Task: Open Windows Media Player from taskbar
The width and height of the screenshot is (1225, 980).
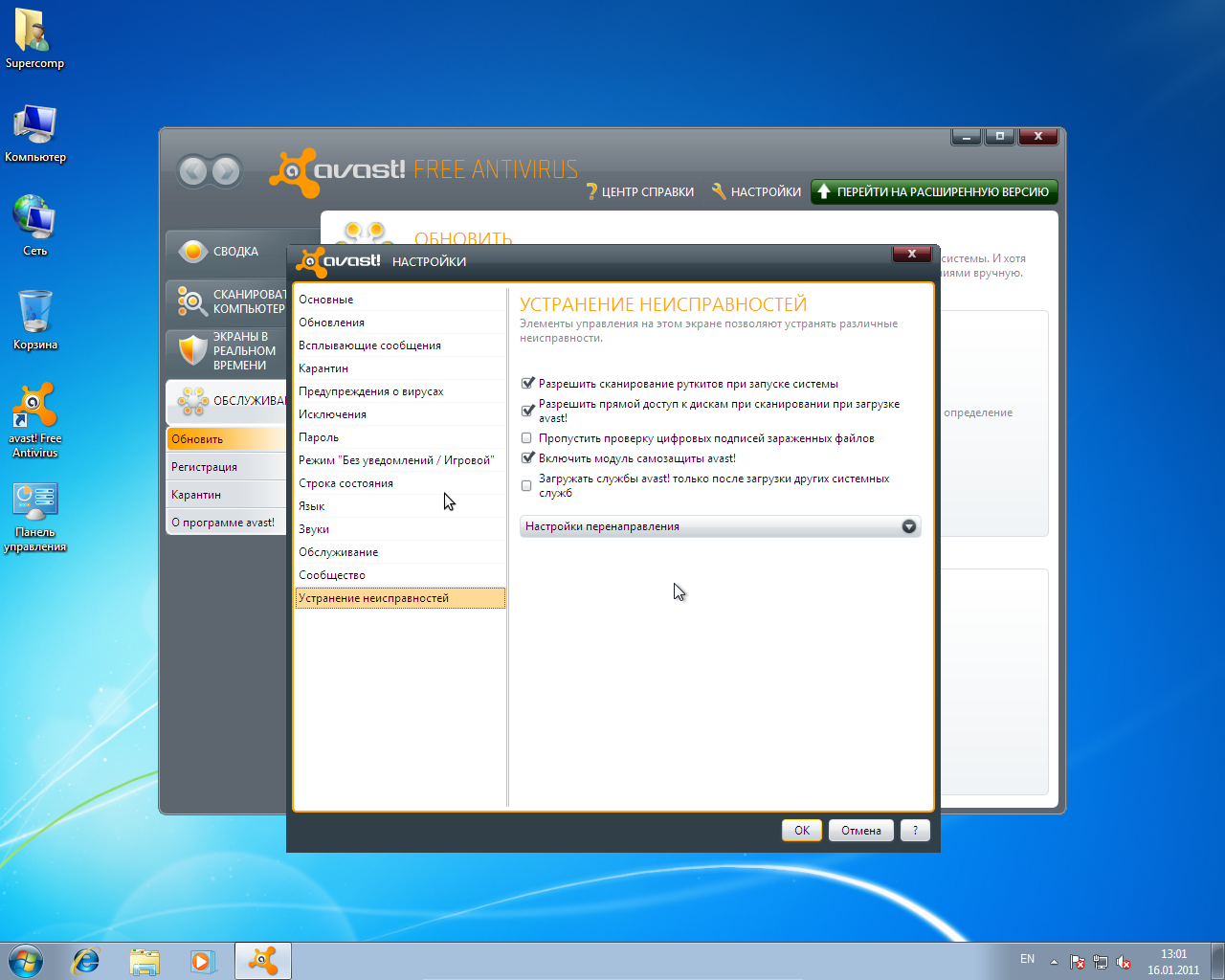Action: (202, 961)
